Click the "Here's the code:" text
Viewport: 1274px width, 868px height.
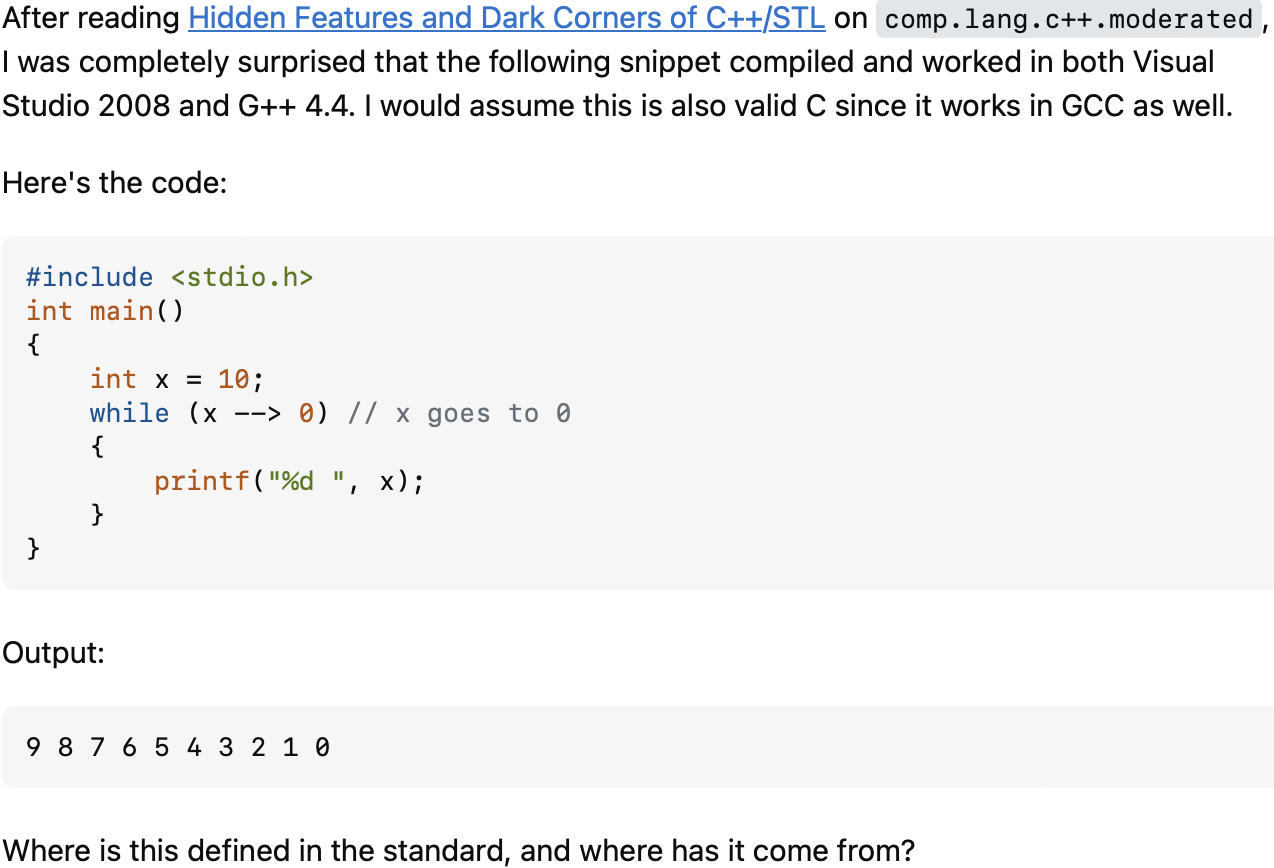tap(115, 184)
